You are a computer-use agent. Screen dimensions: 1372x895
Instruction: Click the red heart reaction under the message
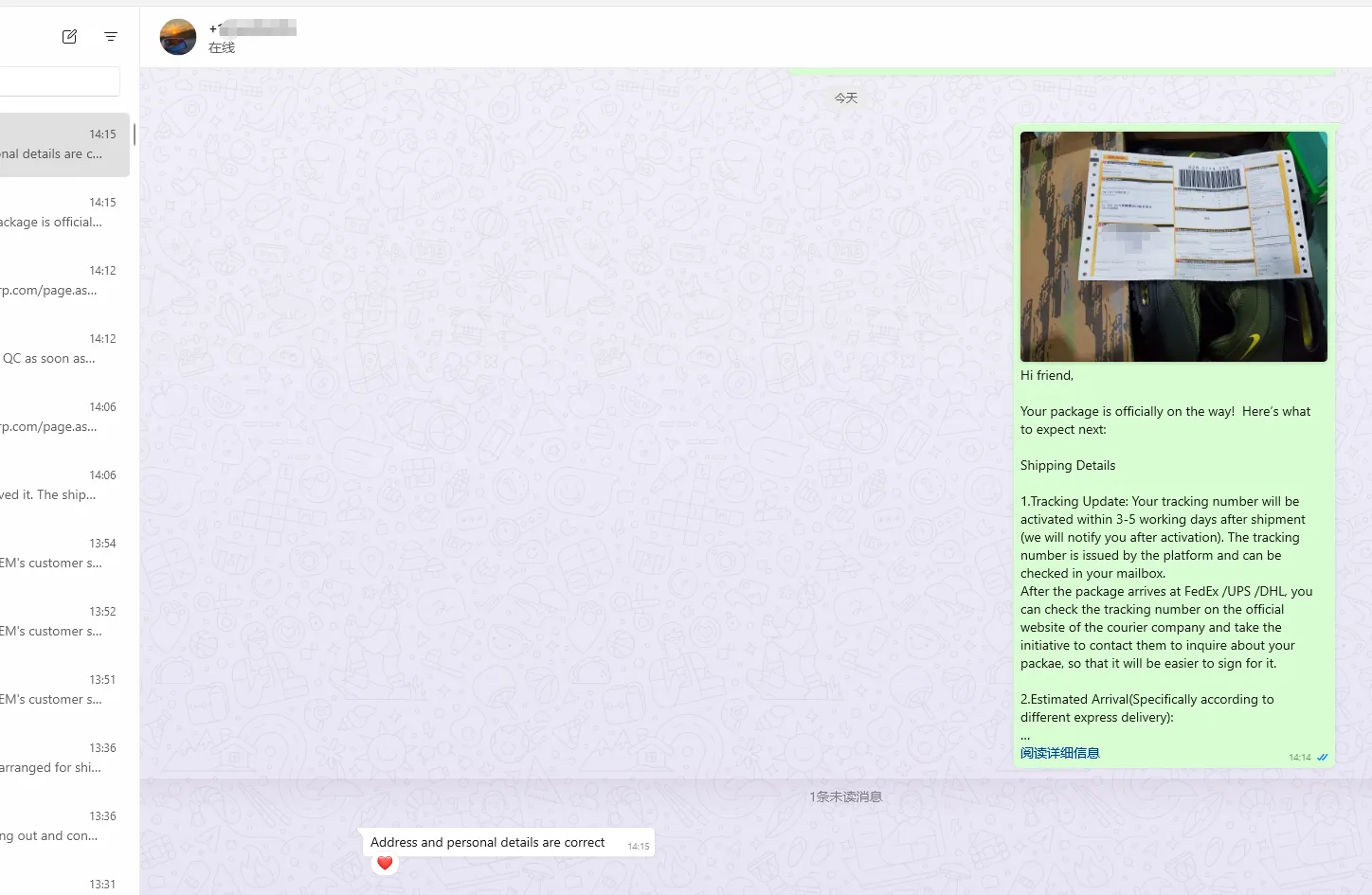(385, 863)
